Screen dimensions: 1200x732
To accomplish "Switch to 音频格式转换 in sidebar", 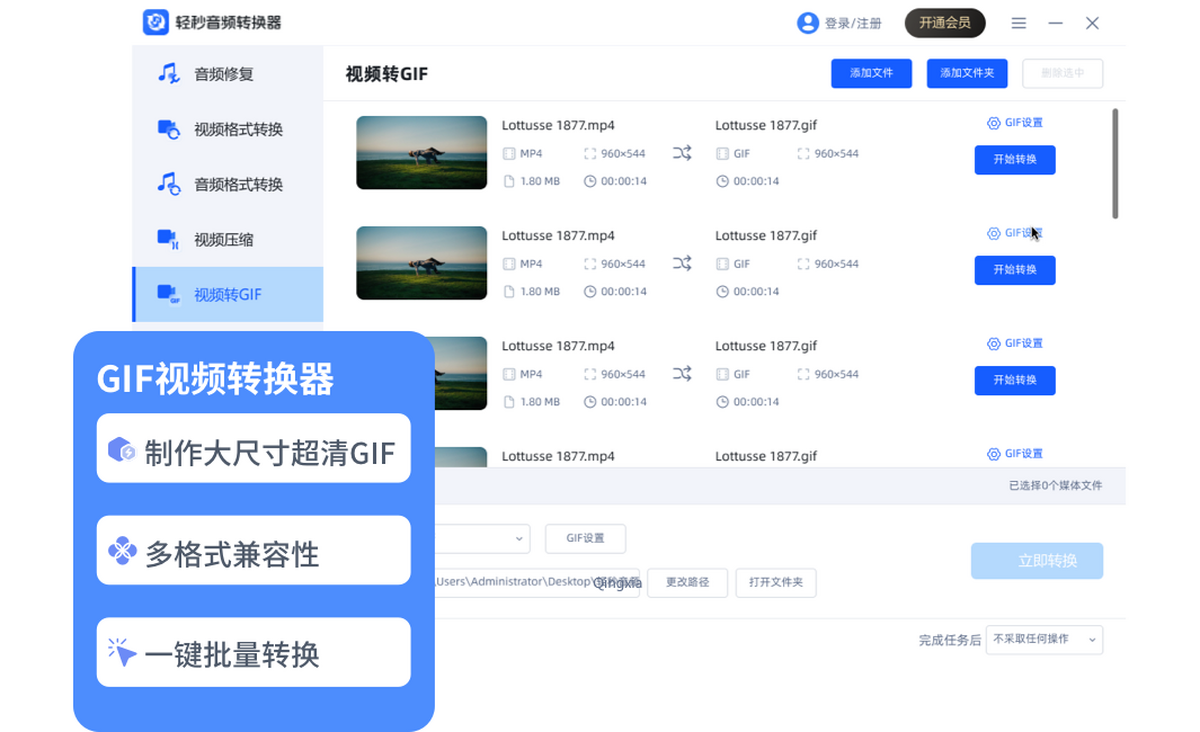I will 238,184.
